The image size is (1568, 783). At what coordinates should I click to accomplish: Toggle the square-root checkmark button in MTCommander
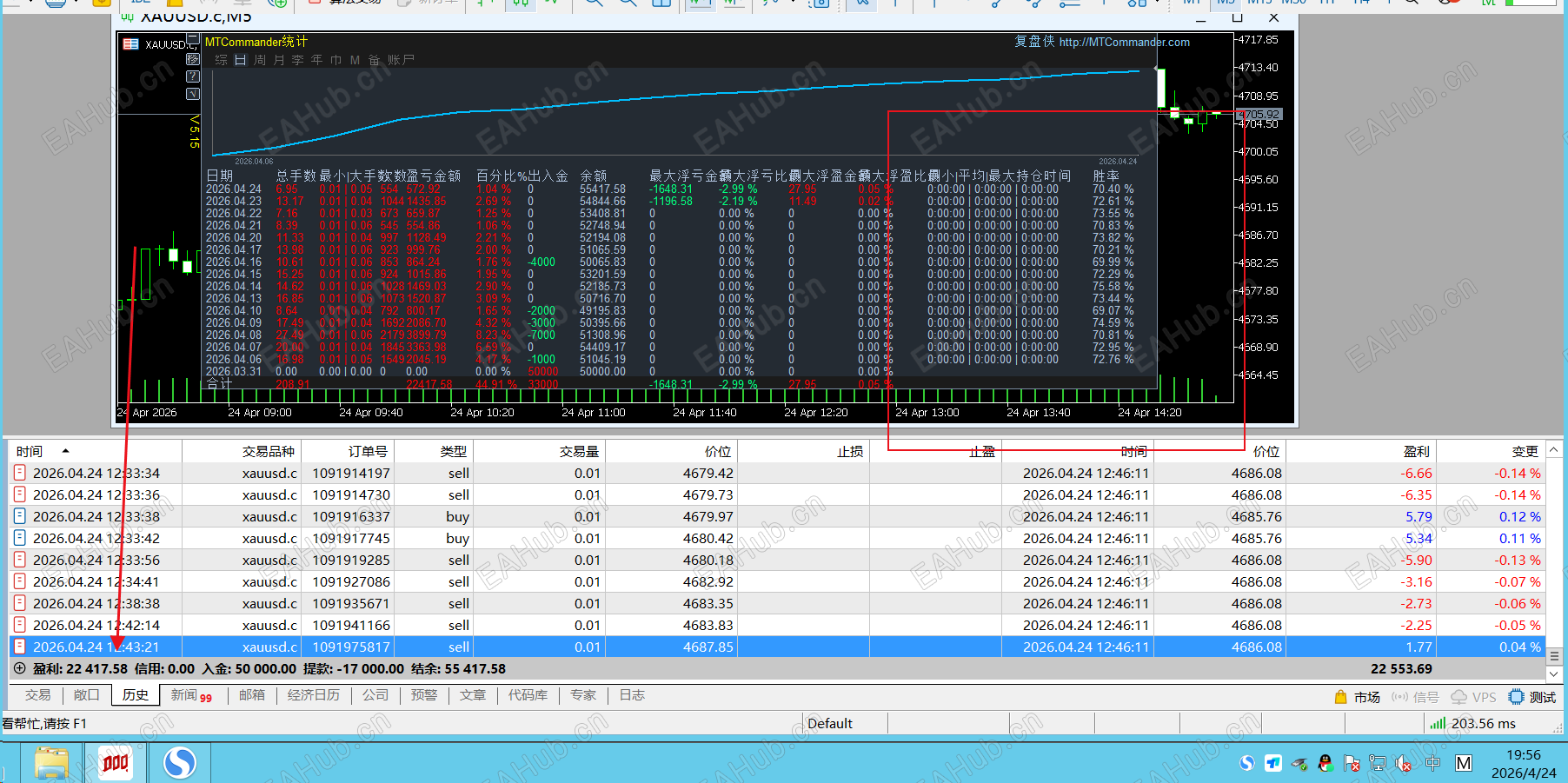[x=193, y=94]
